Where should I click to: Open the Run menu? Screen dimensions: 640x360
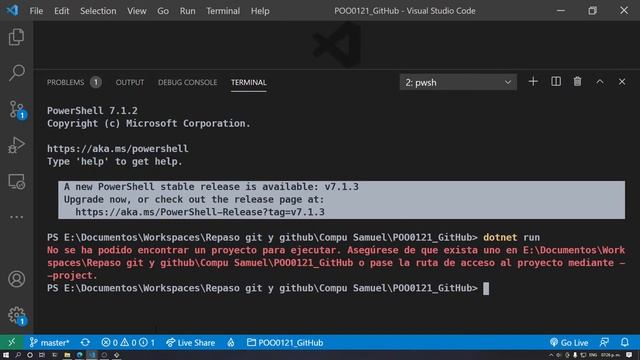point(187,11)
